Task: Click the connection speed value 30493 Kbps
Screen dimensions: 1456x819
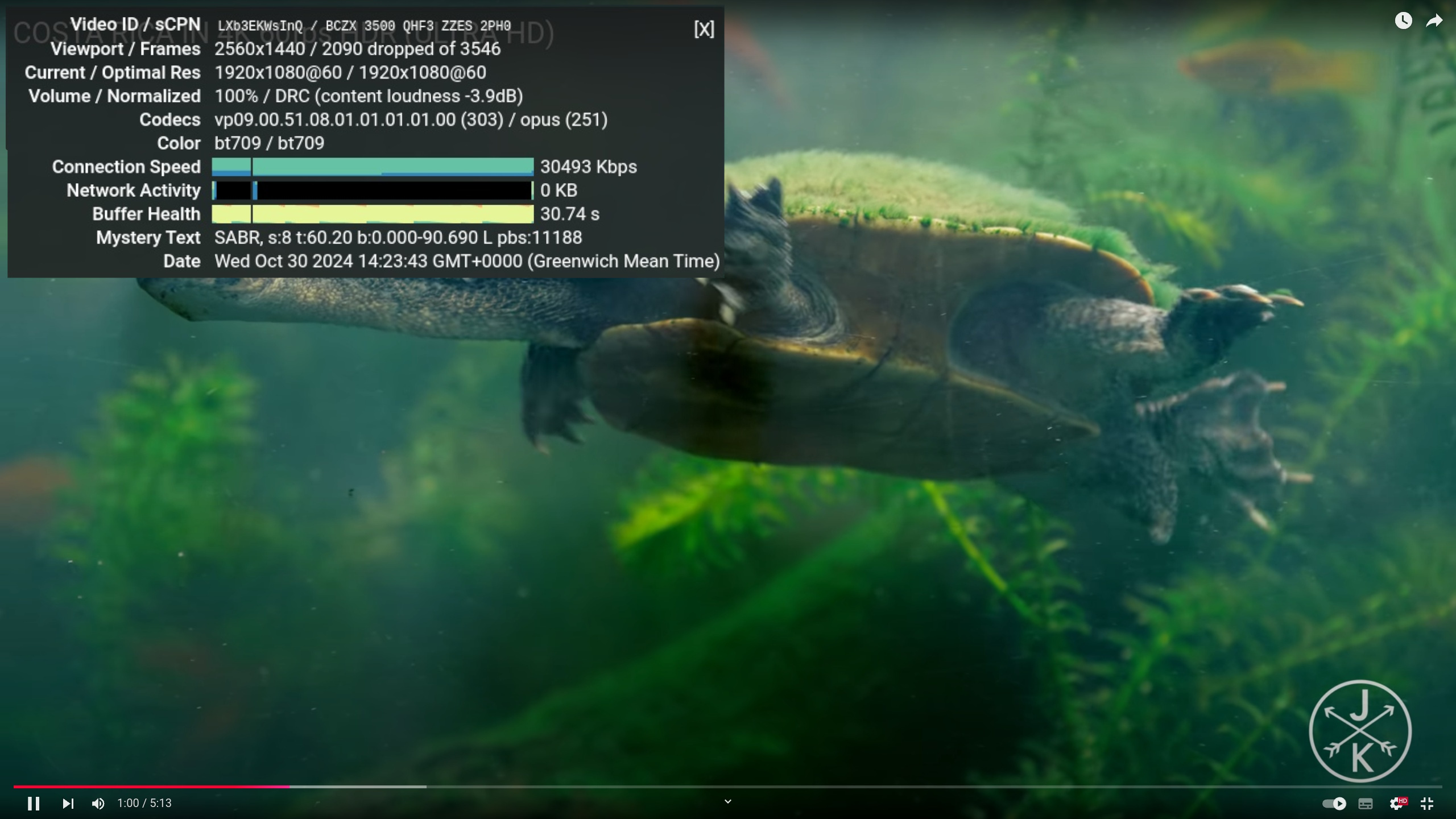Action: [589, 167]
